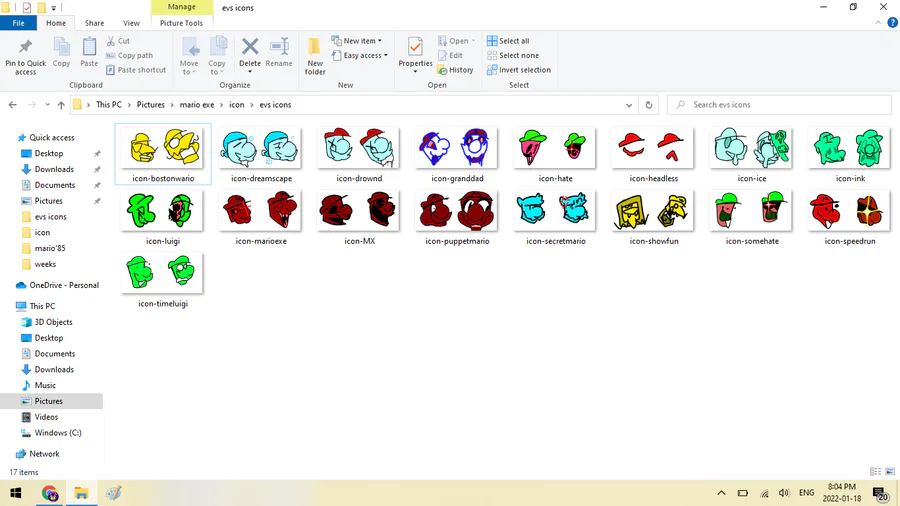Image resolution: width=900 pixels, height=506 pixels.
Task: Go back with the Back arrow
Action: [x=13, y=105]
